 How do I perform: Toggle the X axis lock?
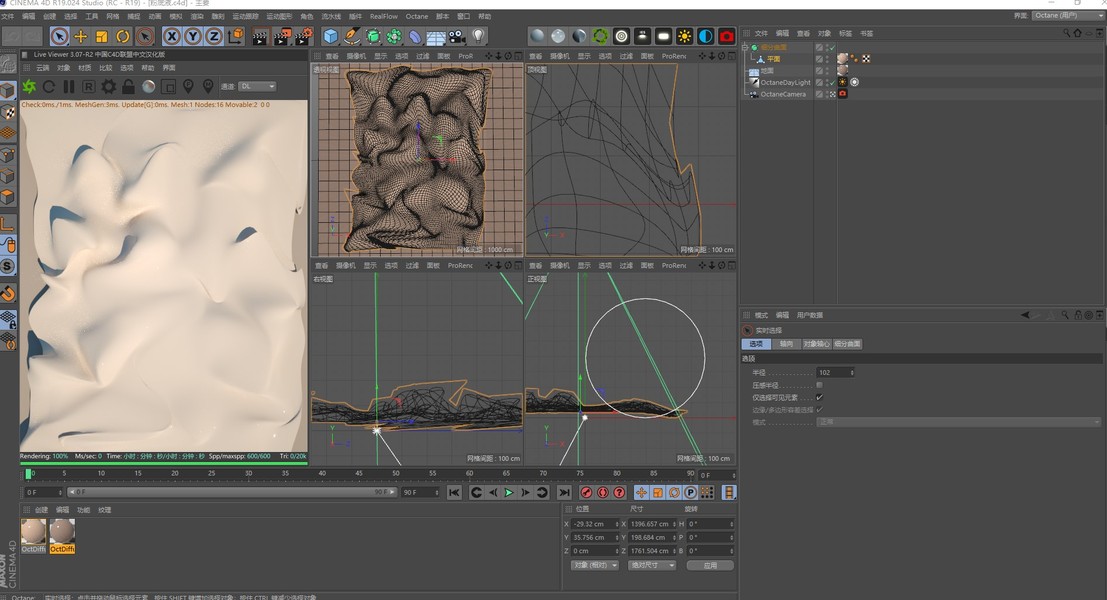coord(171,36)
